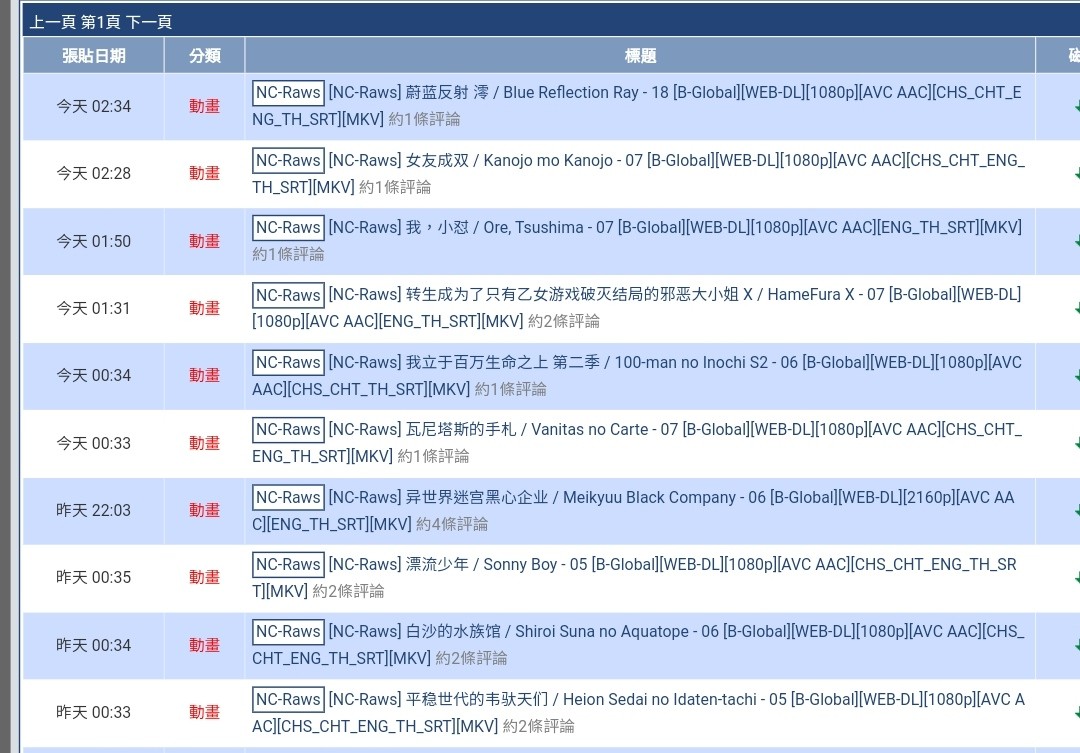Open 動畫 category in 今天 00:34 row
This screenshot has width=1080, height=753.
point(205,375)
